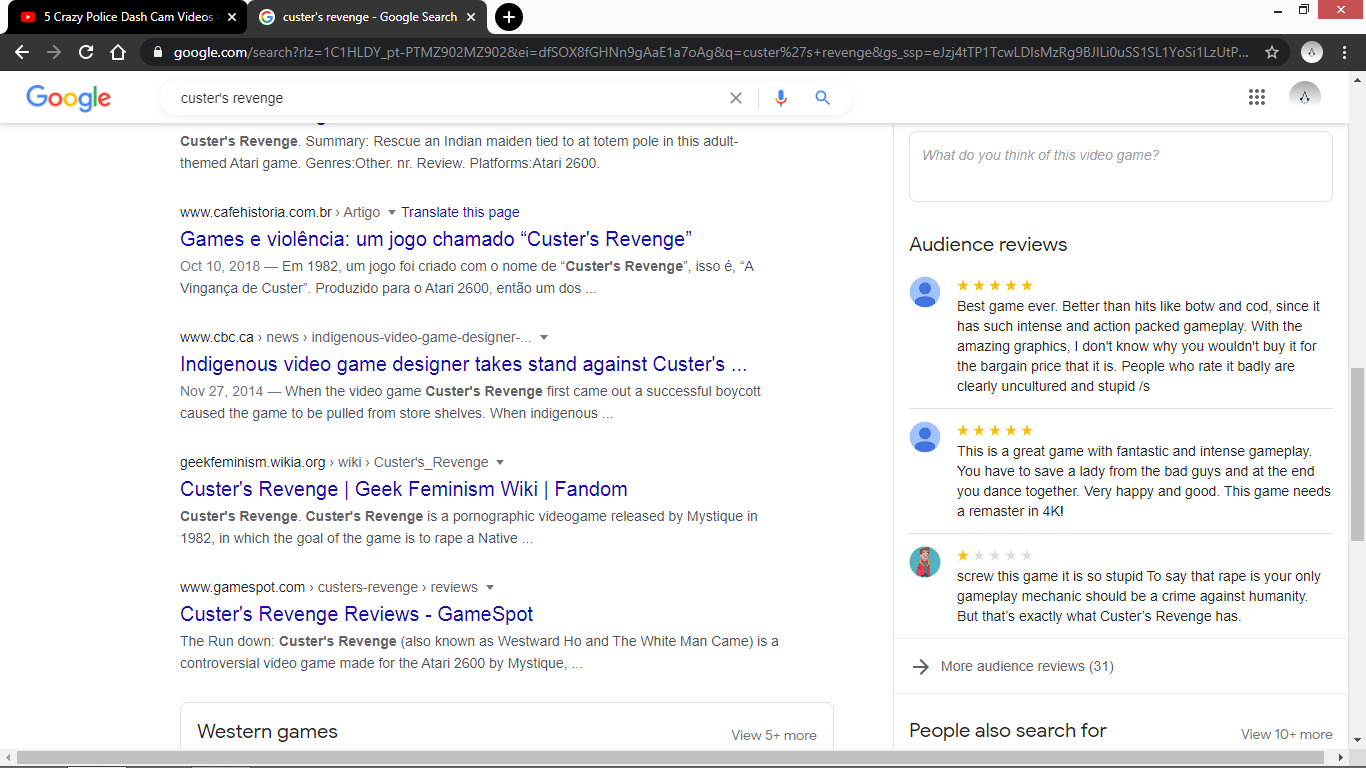Click View 10+ more in People also search for
Screen dimensions: 1366x768
point(1286,734)
